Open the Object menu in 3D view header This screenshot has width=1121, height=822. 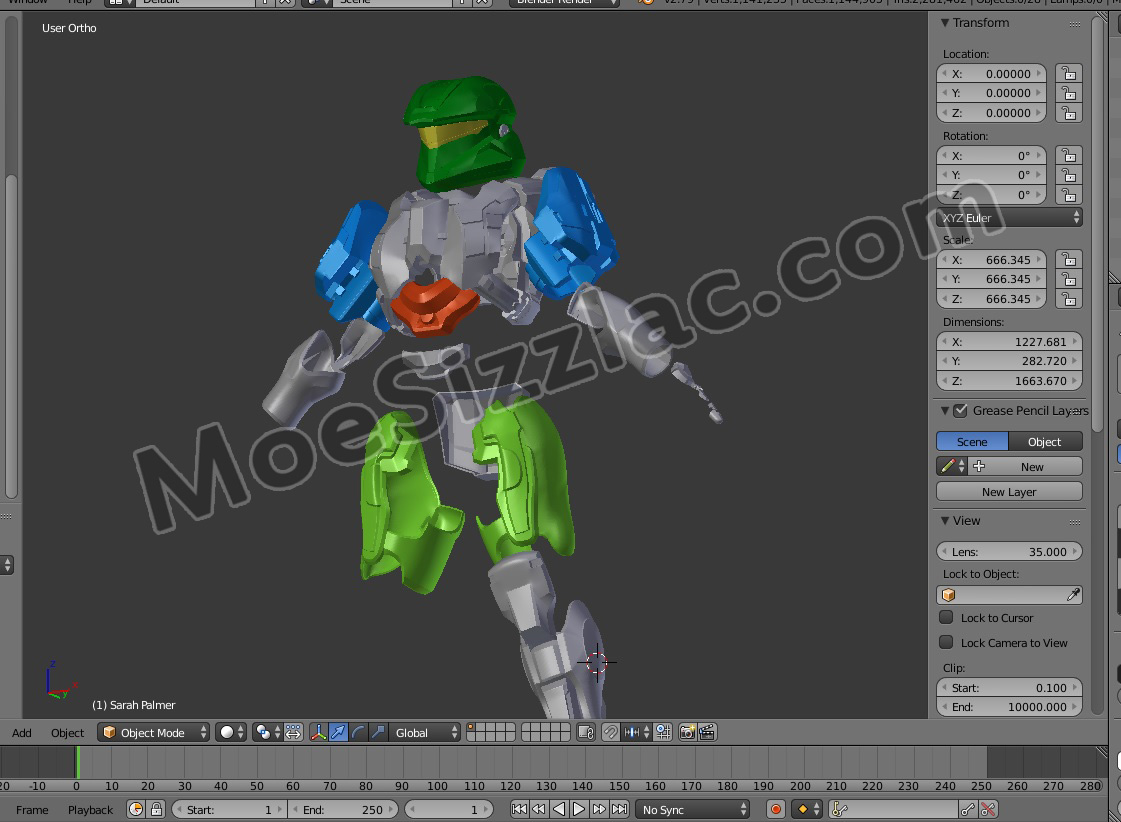pos(67,733)
